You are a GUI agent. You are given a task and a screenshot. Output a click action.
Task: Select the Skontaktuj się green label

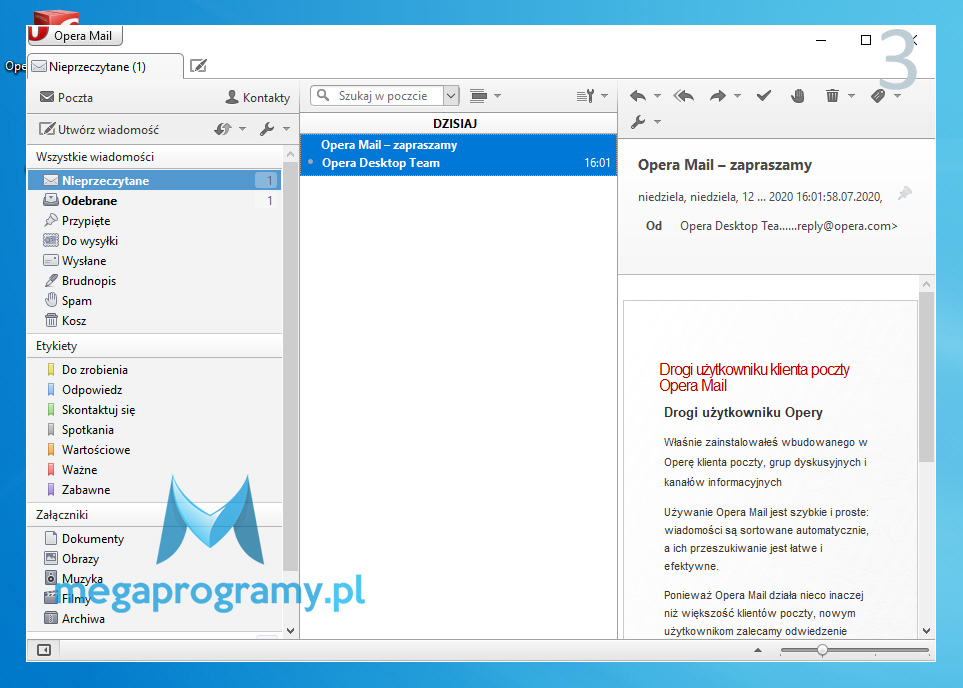[x=155, y=410]
